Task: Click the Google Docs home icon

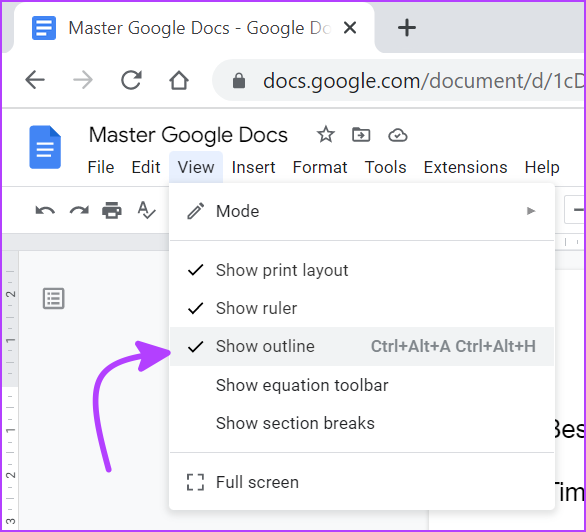Action: (45, 147)
